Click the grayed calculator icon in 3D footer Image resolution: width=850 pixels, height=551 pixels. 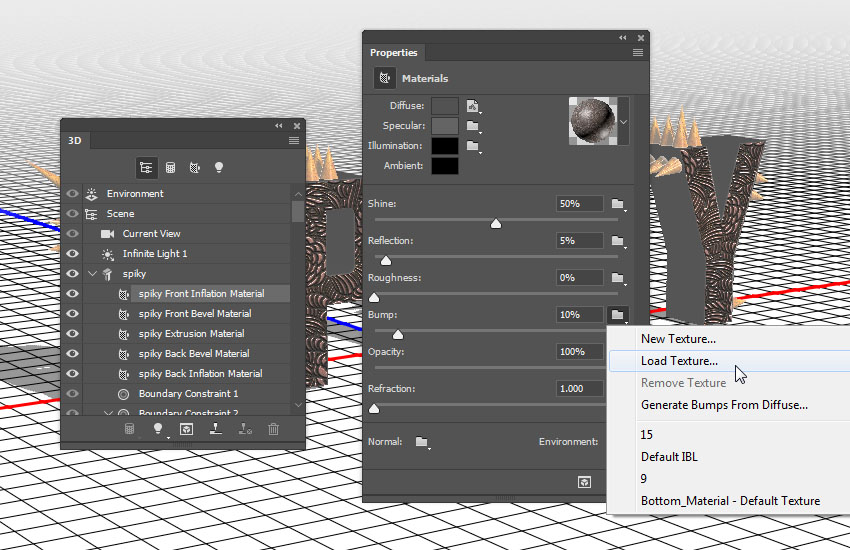(129, 429)
